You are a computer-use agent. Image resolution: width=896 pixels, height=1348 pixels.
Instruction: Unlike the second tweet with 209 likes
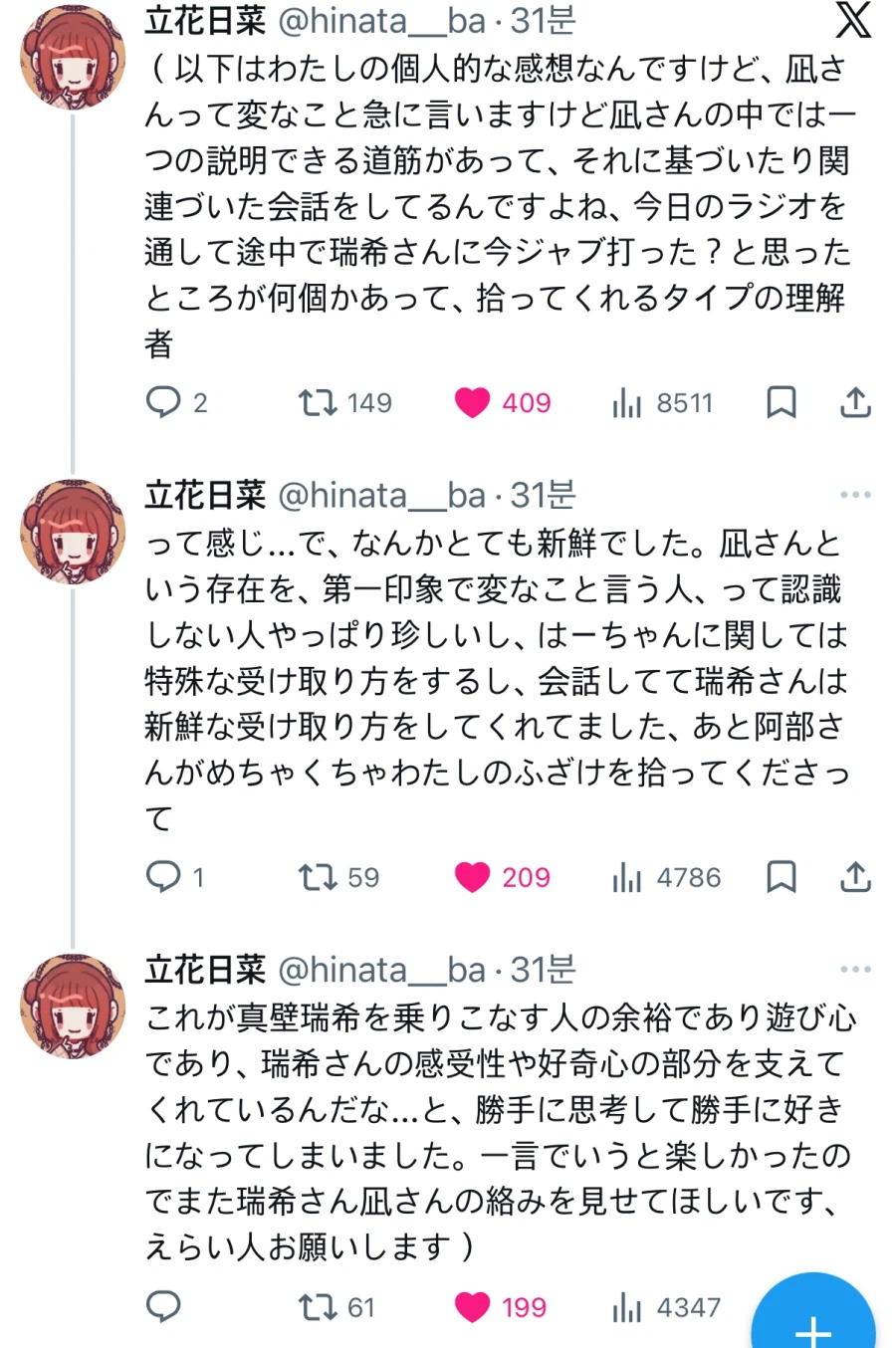[472, 877]
